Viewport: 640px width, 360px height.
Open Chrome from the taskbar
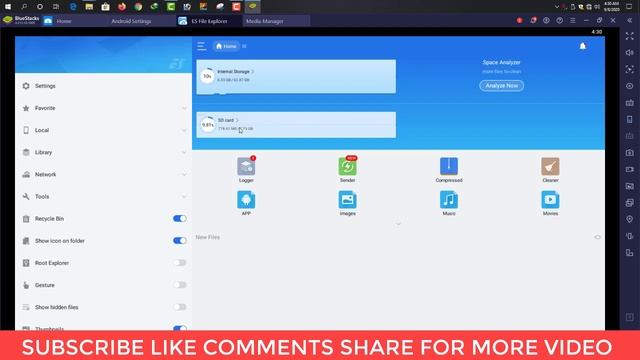tap(138, 7)
